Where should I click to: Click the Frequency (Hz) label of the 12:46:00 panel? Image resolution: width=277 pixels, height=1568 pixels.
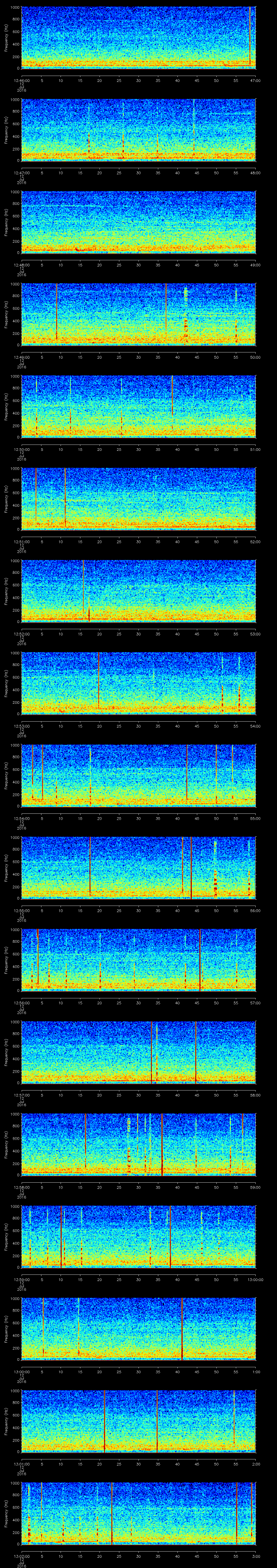(6, 38)
